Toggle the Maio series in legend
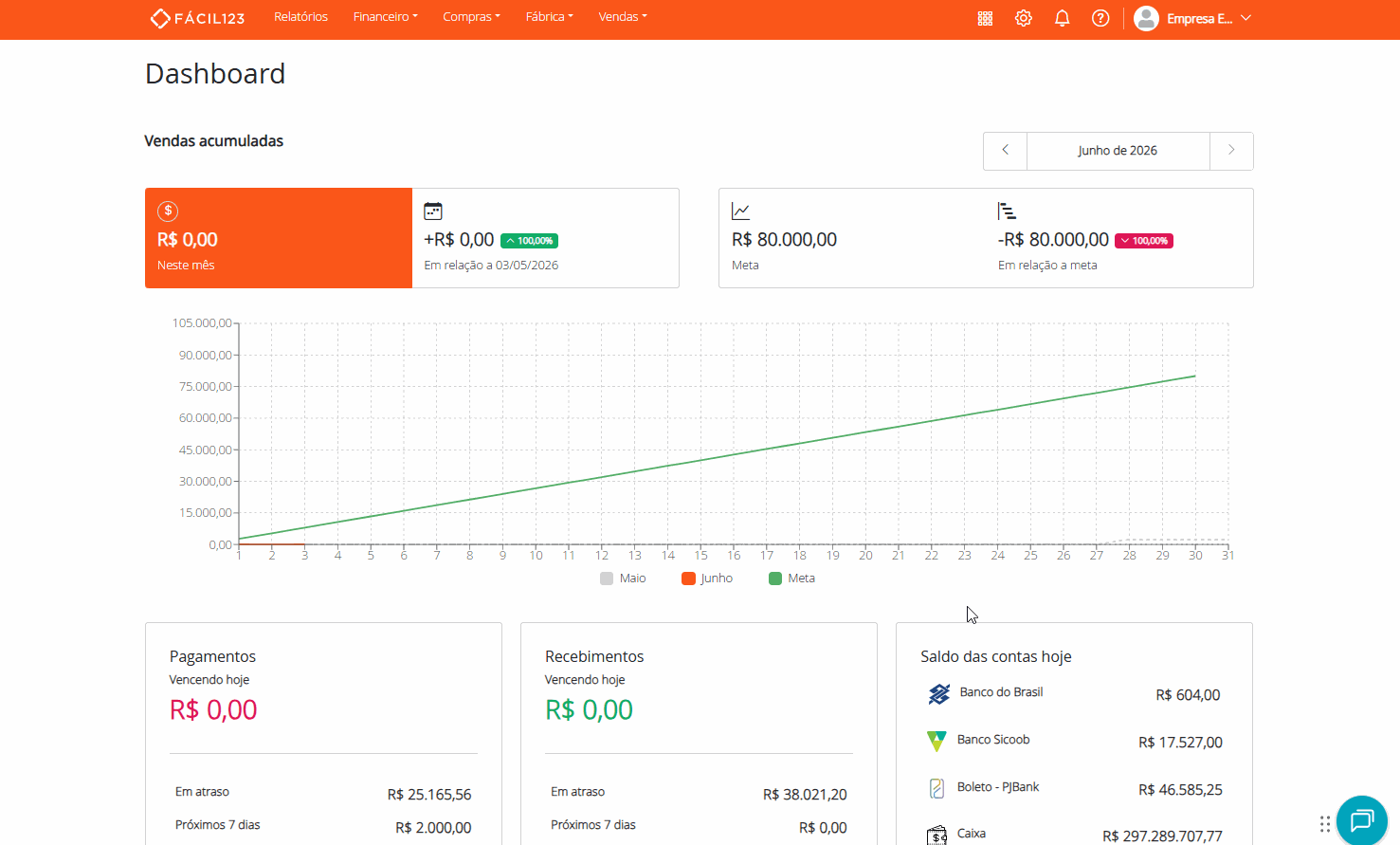 (x=623, y=578)
